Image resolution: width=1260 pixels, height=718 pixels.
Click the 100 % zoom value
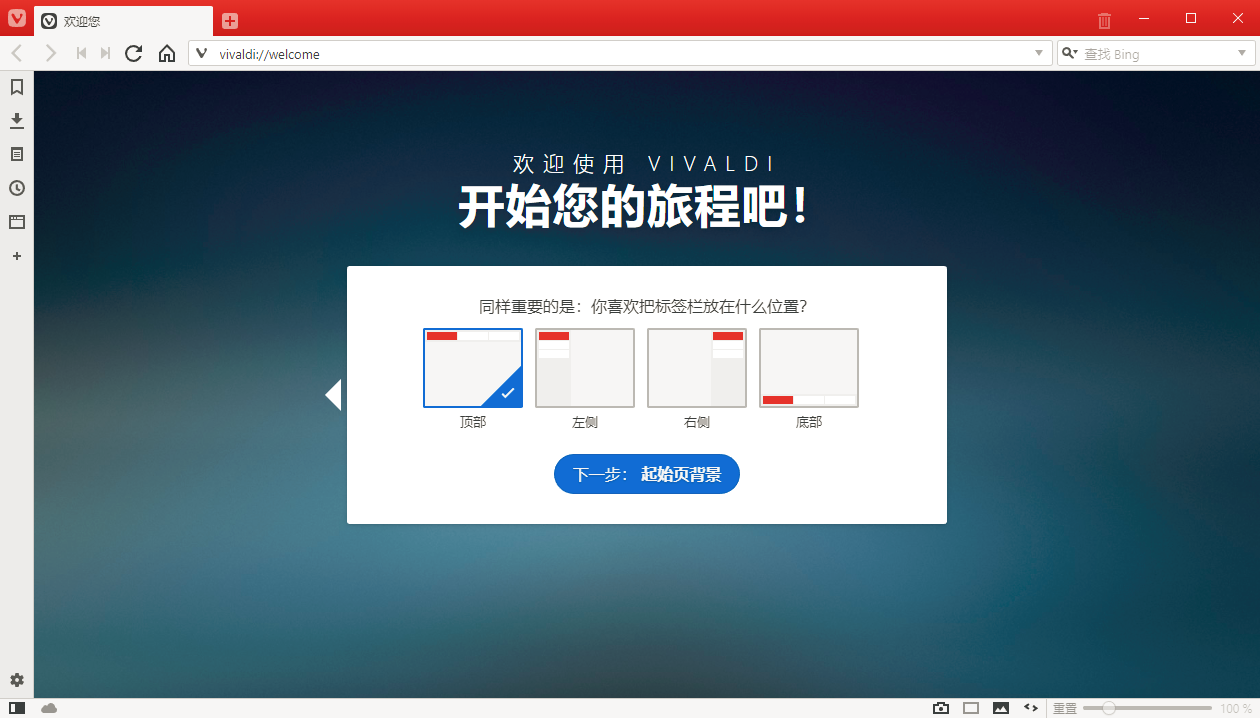(x=1236, y=708)
